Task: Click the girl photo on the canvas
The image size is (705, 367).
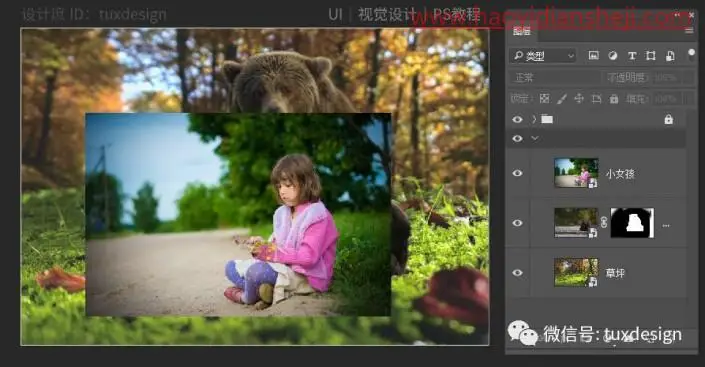Action: [238, 215]
